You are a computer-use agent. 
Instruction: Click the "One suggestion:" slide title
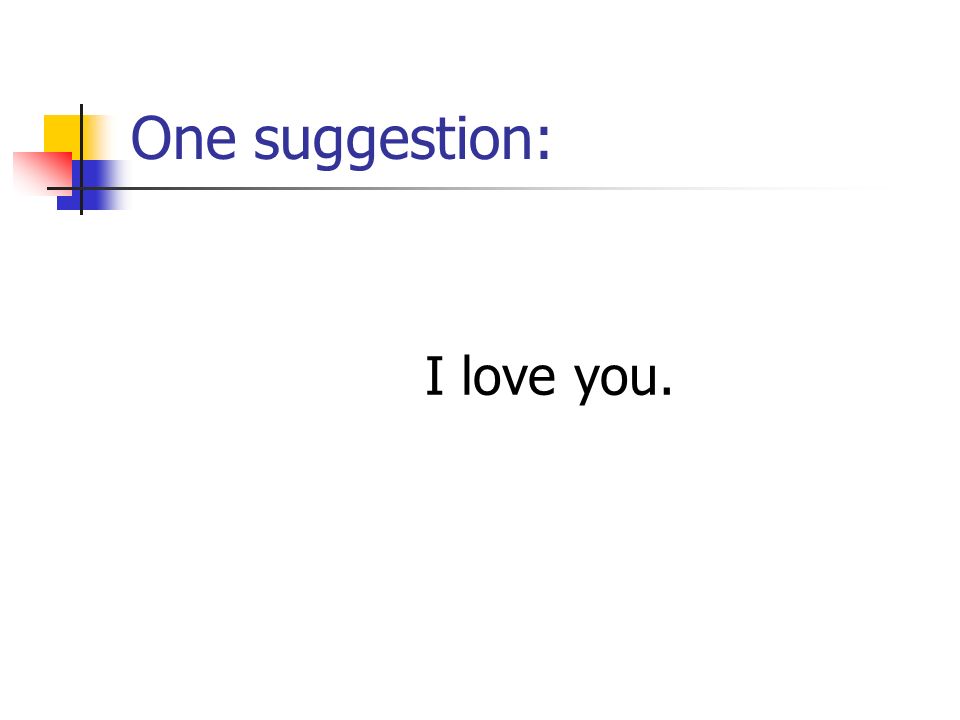point(341,140)
